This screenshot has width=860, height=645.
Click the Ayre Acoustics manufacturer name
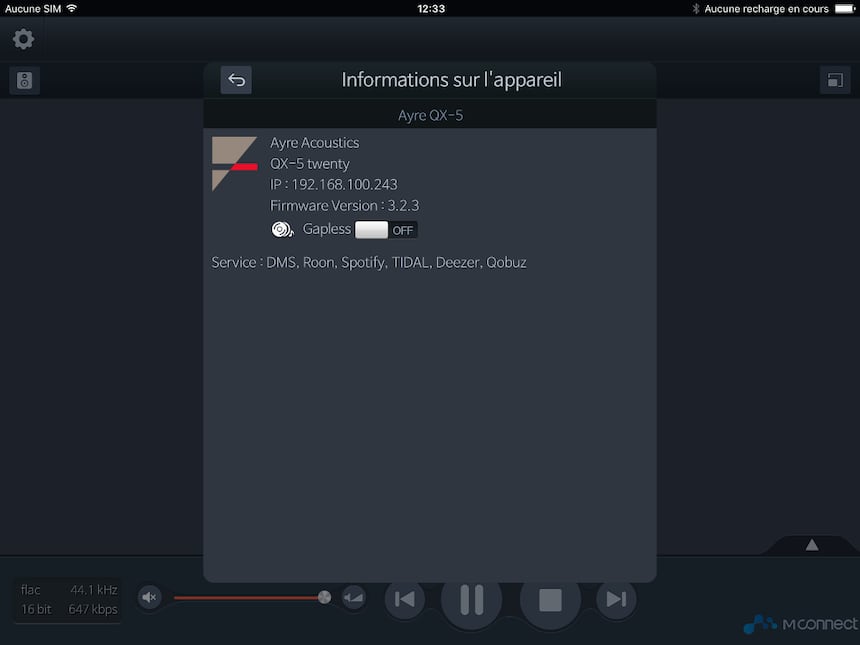[x=314, y=143]
